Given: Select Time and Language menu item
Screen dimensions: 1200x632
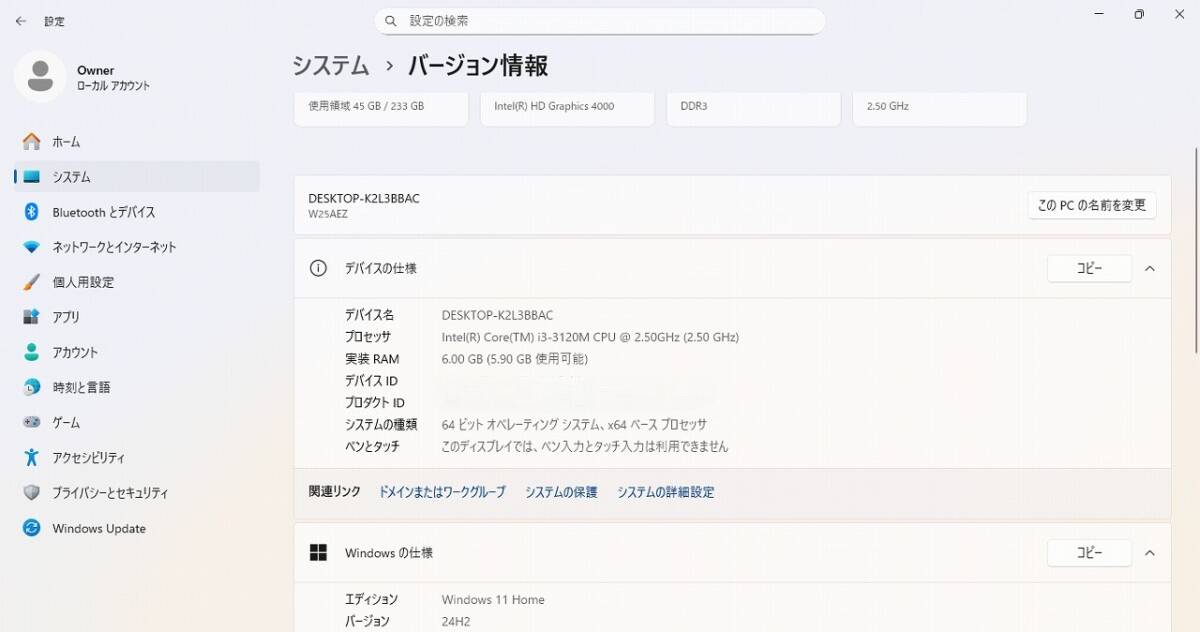Looking at the screenshot, I should click(81, 388).
